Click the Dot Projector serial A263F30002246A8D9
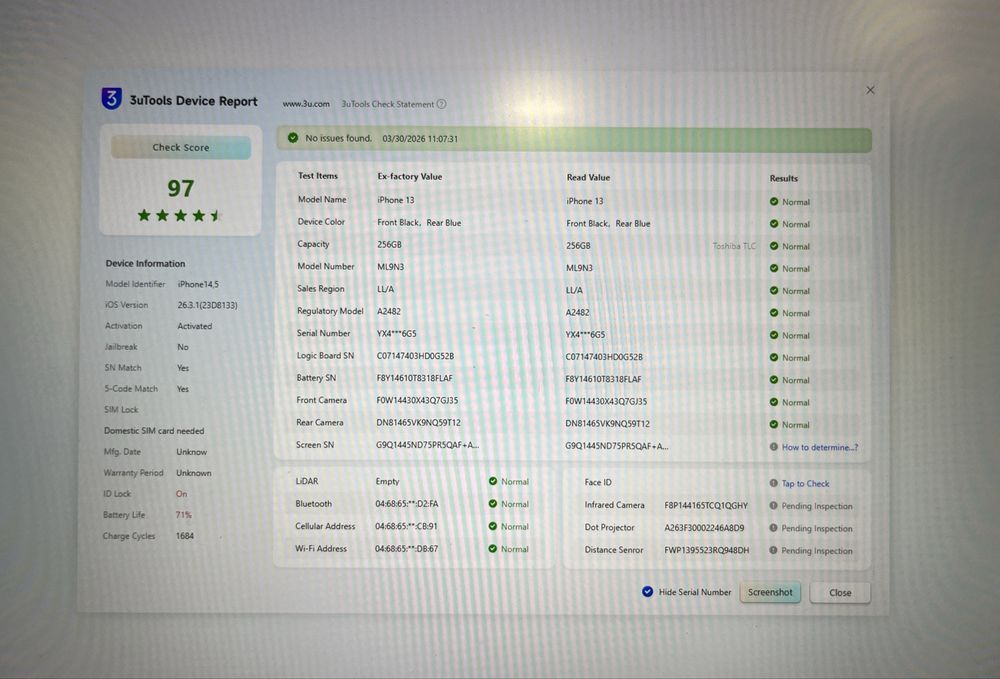The width and height of the screenshot is (1000, 679). pos(704,528)
